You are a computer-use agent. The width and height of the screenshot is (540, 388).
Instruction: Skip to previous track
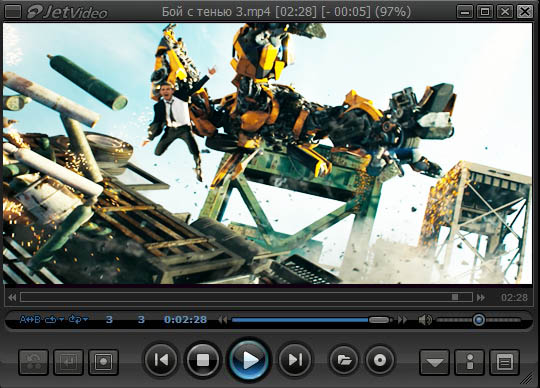[161, 360]
